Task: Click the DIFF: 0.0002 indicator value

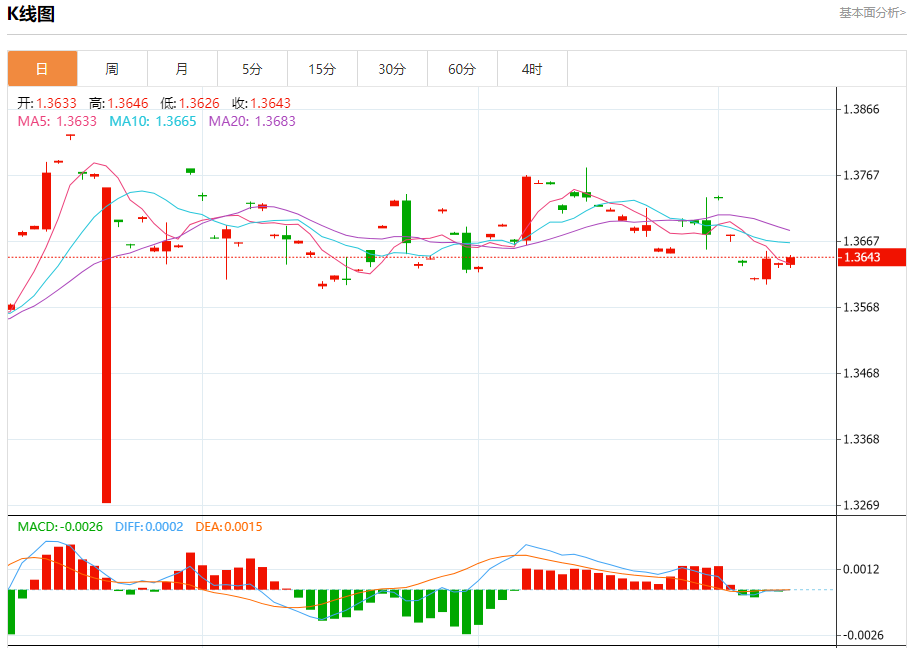Action: [149, 527]
